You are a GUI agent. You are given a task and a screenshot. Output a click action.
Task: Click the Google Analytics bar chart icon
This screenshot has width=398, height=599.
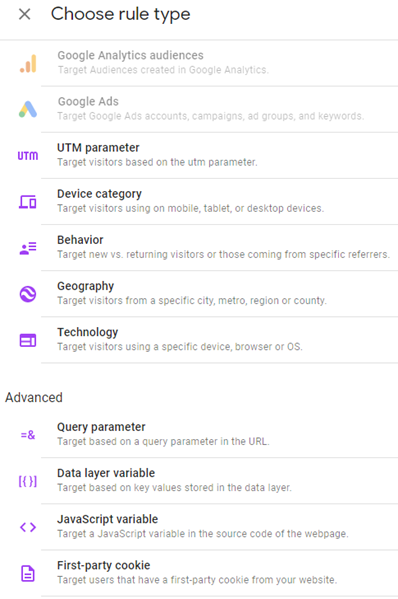click(x=28, y=63)
